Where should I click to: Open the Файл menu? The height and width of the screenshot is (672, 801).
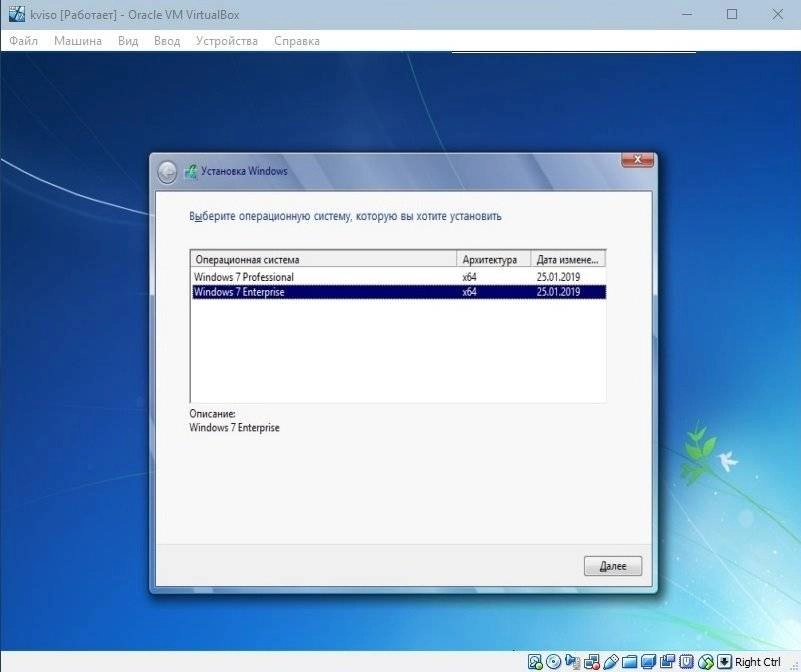[x=23, y=41]
